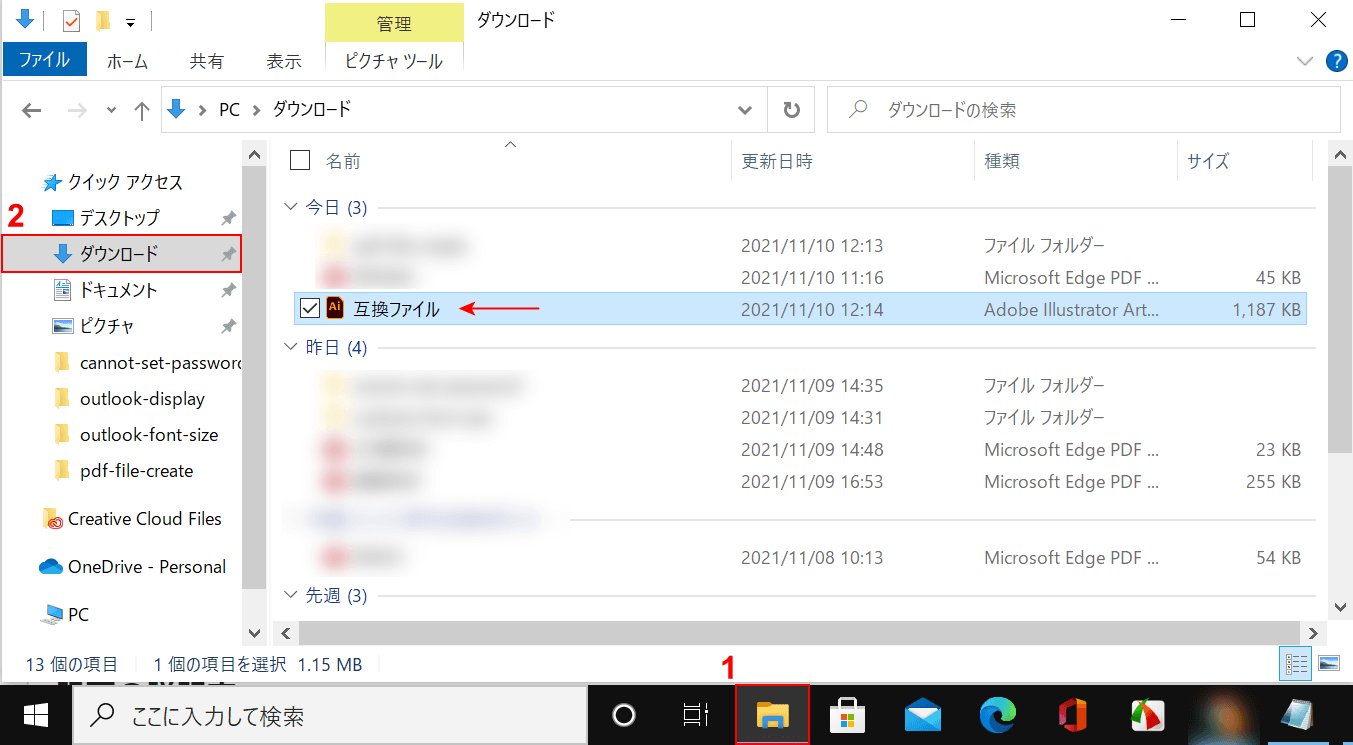Click the Adobe Illustrator icon of 互換ファイル
The image size is (1353, 745).
336,309
